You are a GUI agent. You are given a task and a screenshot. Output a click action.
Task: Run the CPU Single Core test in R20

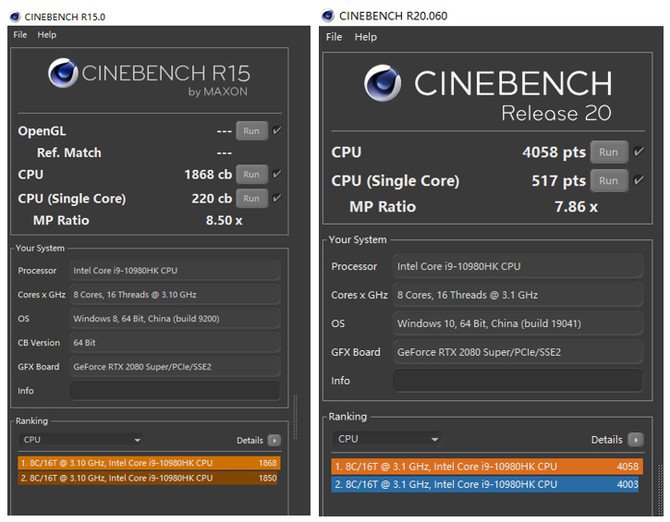pyautogui.click(x=608, y=181)
